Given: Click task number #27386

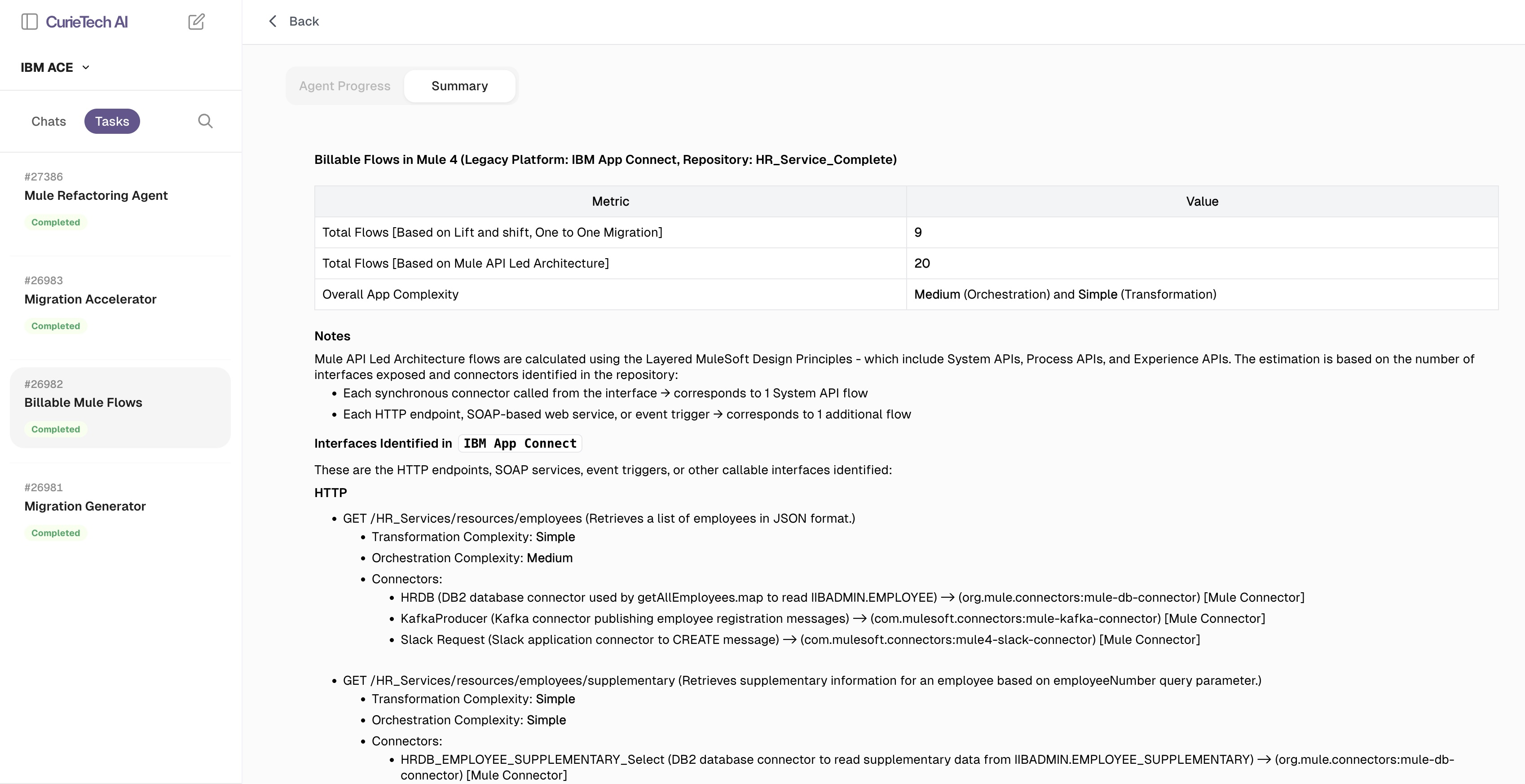Looking at the screenshot, I should 43,176.
